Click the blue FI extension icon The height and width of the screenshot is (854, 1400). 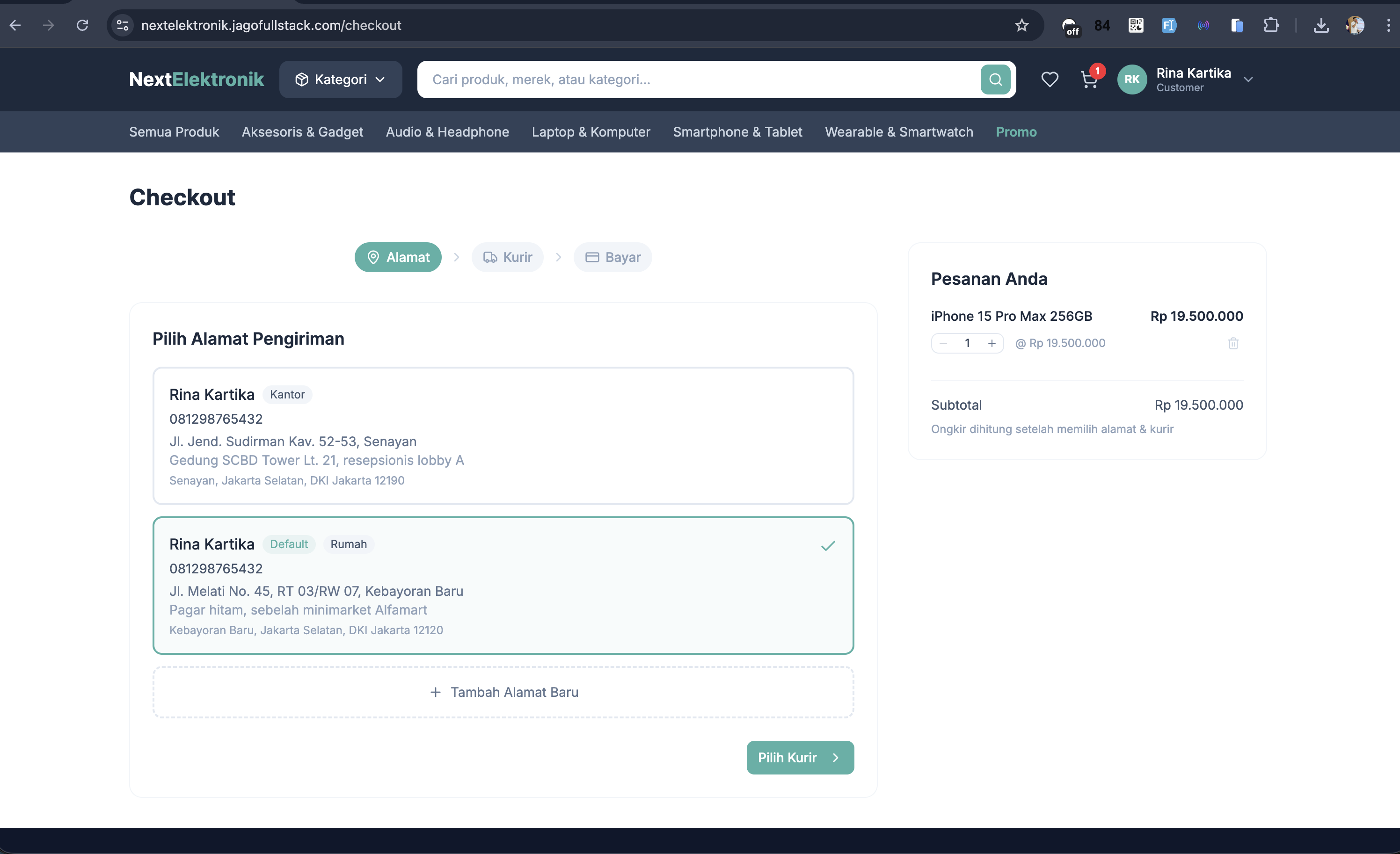(1169, 25)
